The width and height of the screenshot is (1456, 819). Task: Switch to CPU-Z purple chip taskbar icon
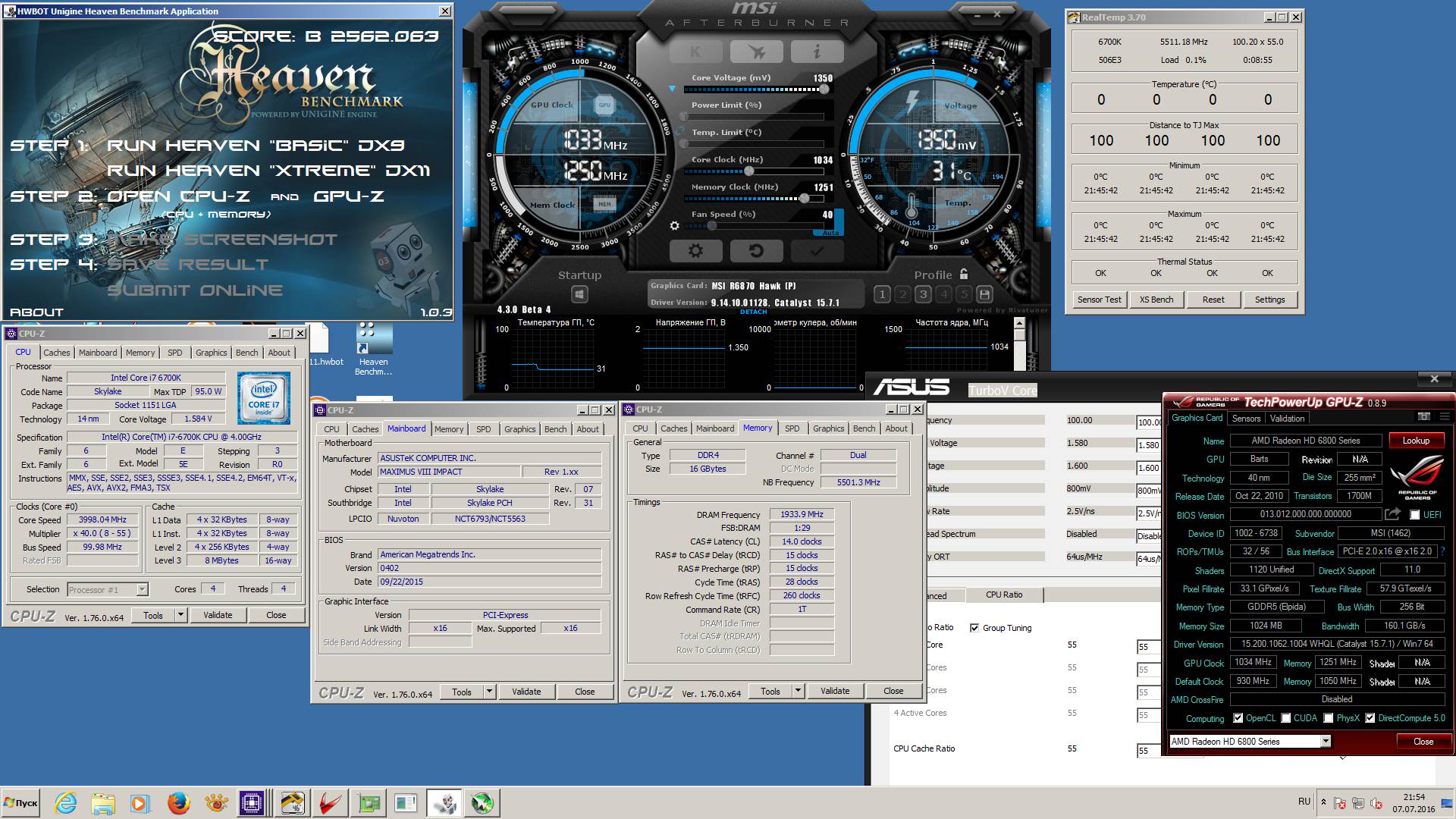coord(252,803)
